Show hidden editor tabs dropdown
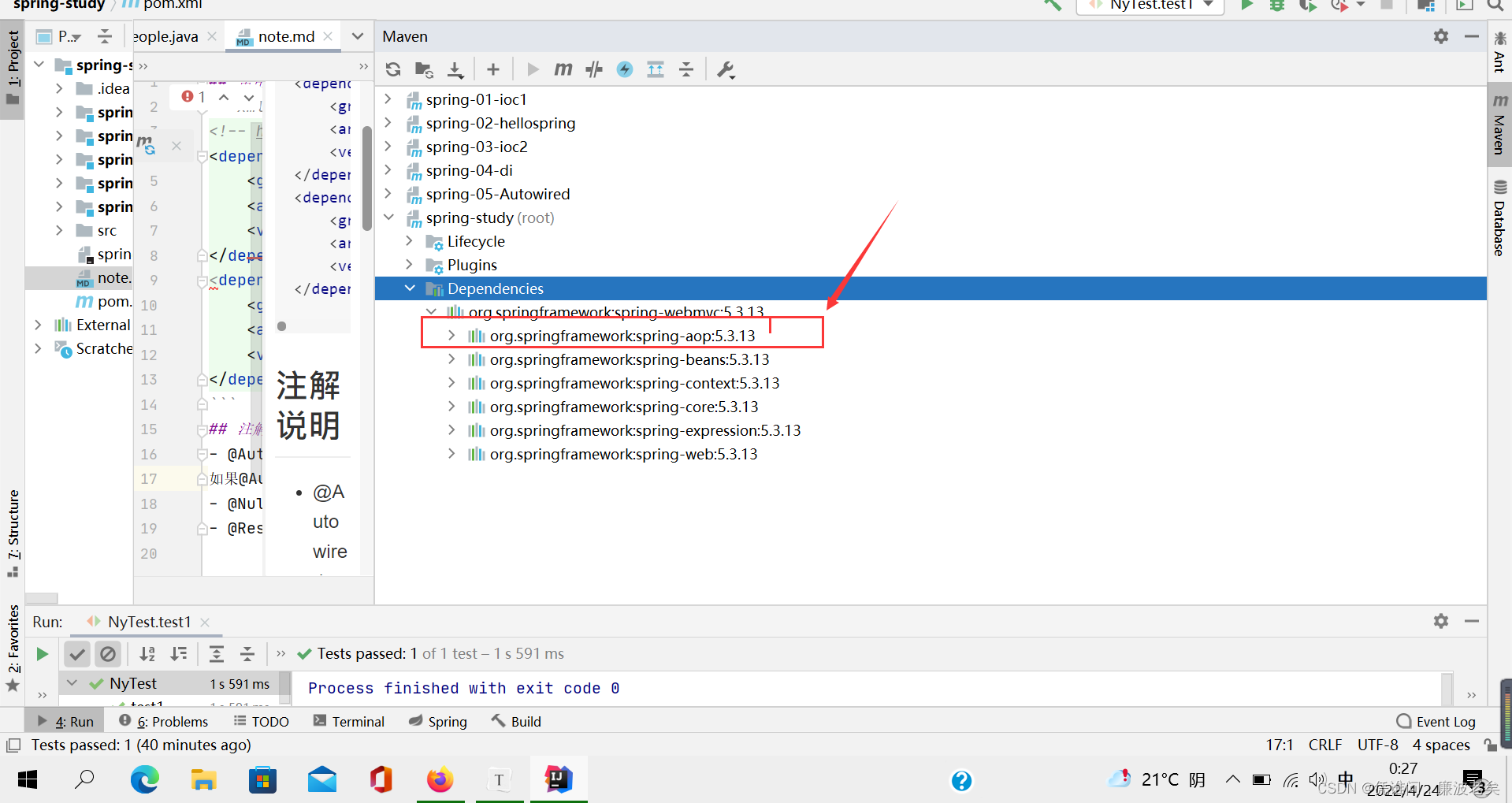Screen dimensions: 1512x803 tap(357, 36)
